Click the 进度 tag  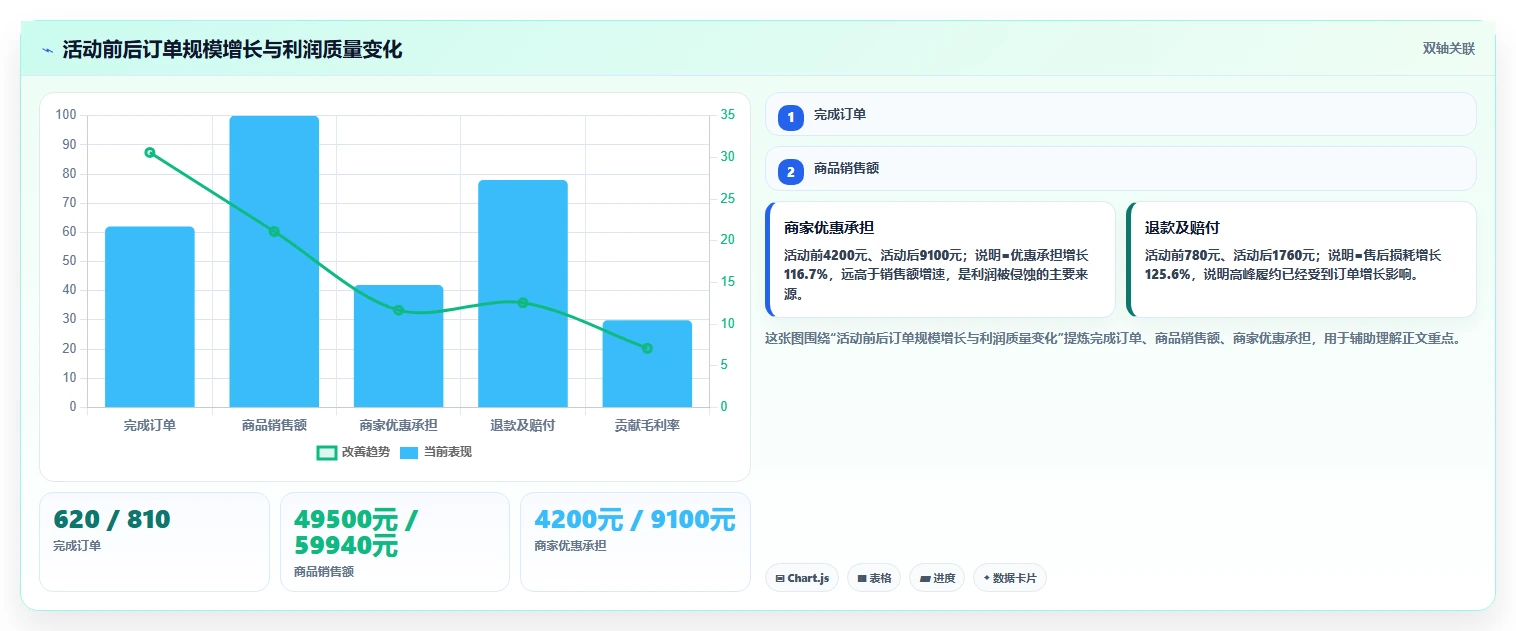point(937,578)
